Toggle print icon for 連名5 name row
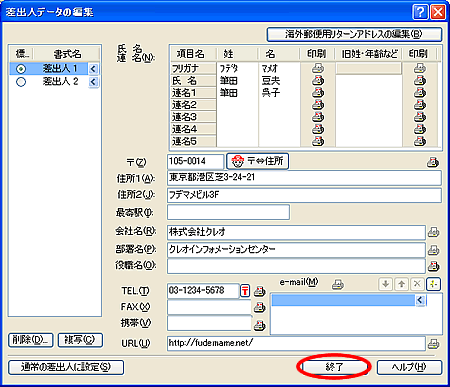Viewport: 450px width, 387px height. tap(318, 141)
